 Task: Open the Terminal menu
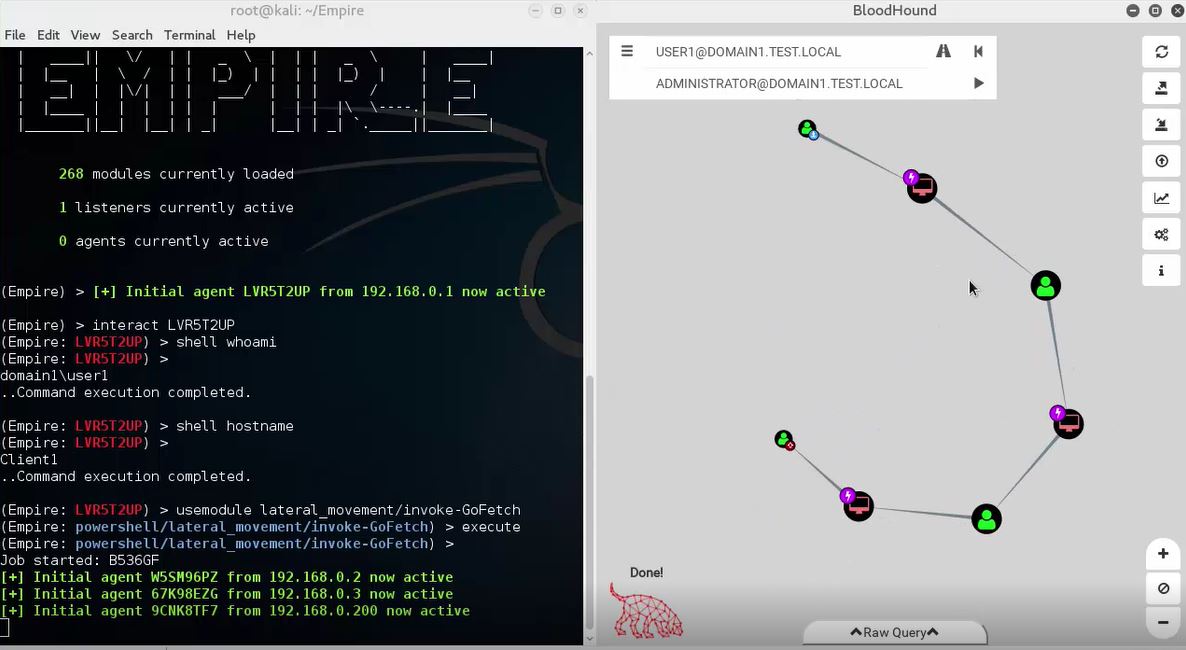(189, 35)
